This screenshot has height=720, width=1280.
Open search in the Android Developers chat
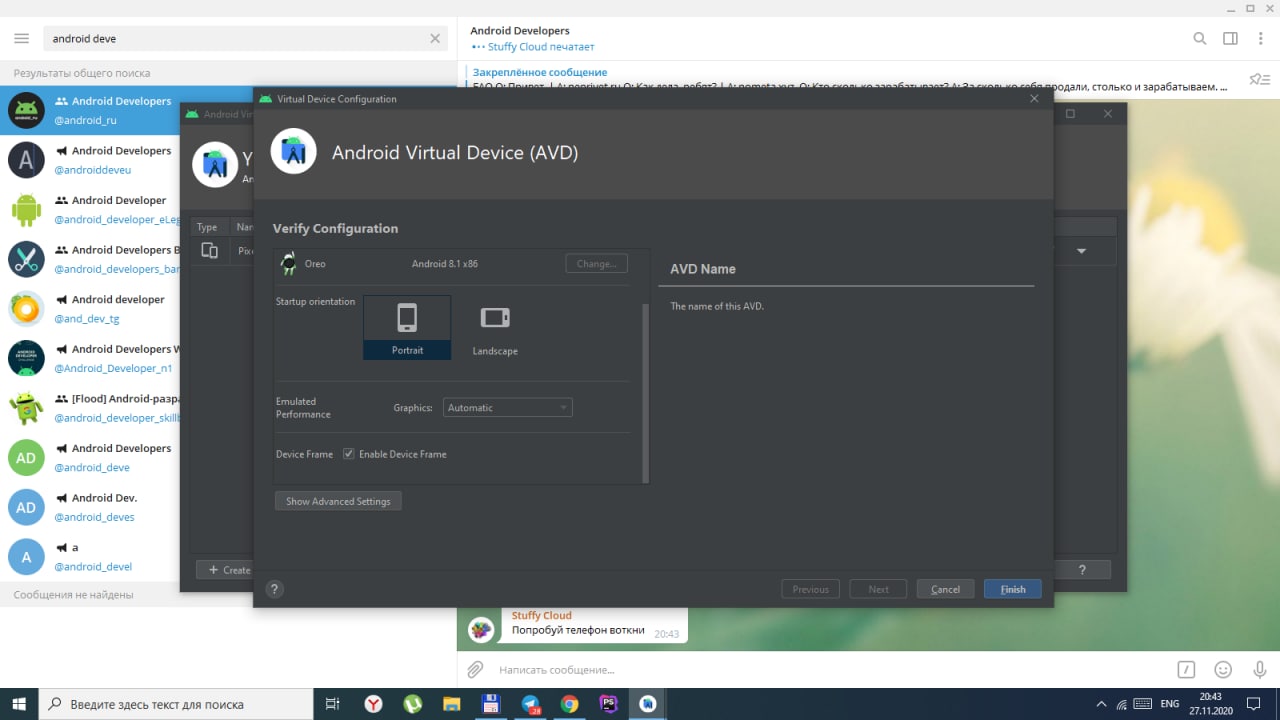tap(1200, 39)
